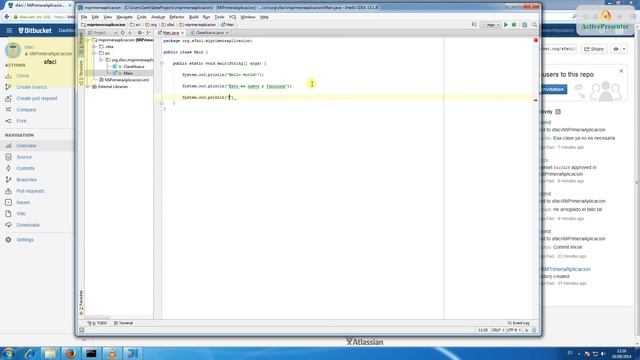The width and height of the screenshot is (640, 360).
Task: Click collapse-all icon in Project panel
Action: point(130,33)
